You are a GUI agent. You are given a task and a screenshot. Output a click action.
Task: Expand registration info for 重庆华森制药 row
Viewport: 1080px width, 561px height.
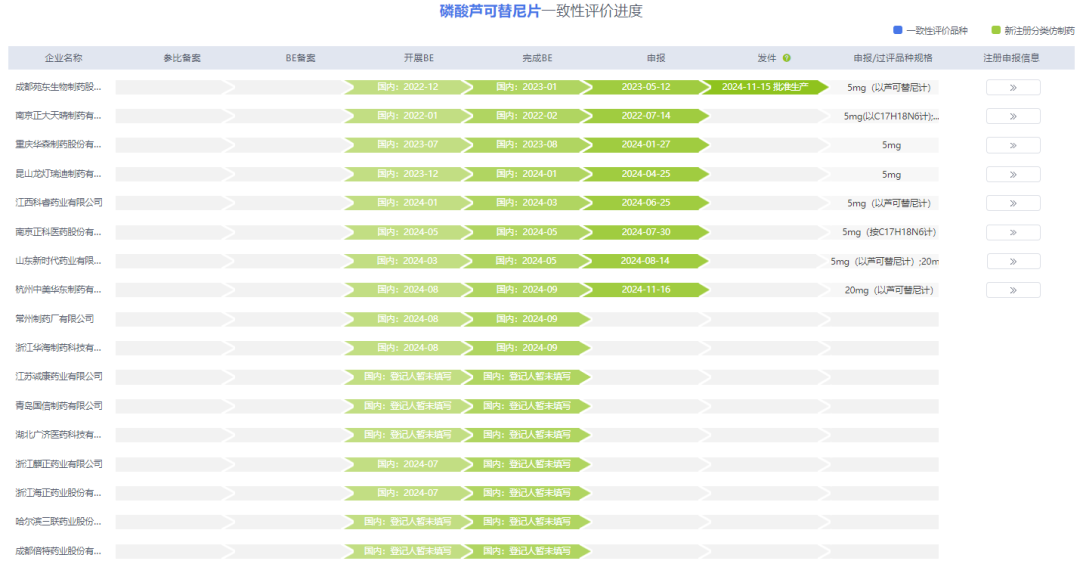(x=1012, y=145)
